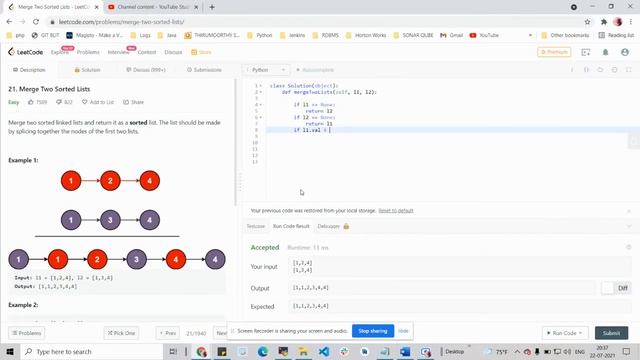This screenshot has width=640, height=360.
Task: Open a new browser tab
Action: 212,7
